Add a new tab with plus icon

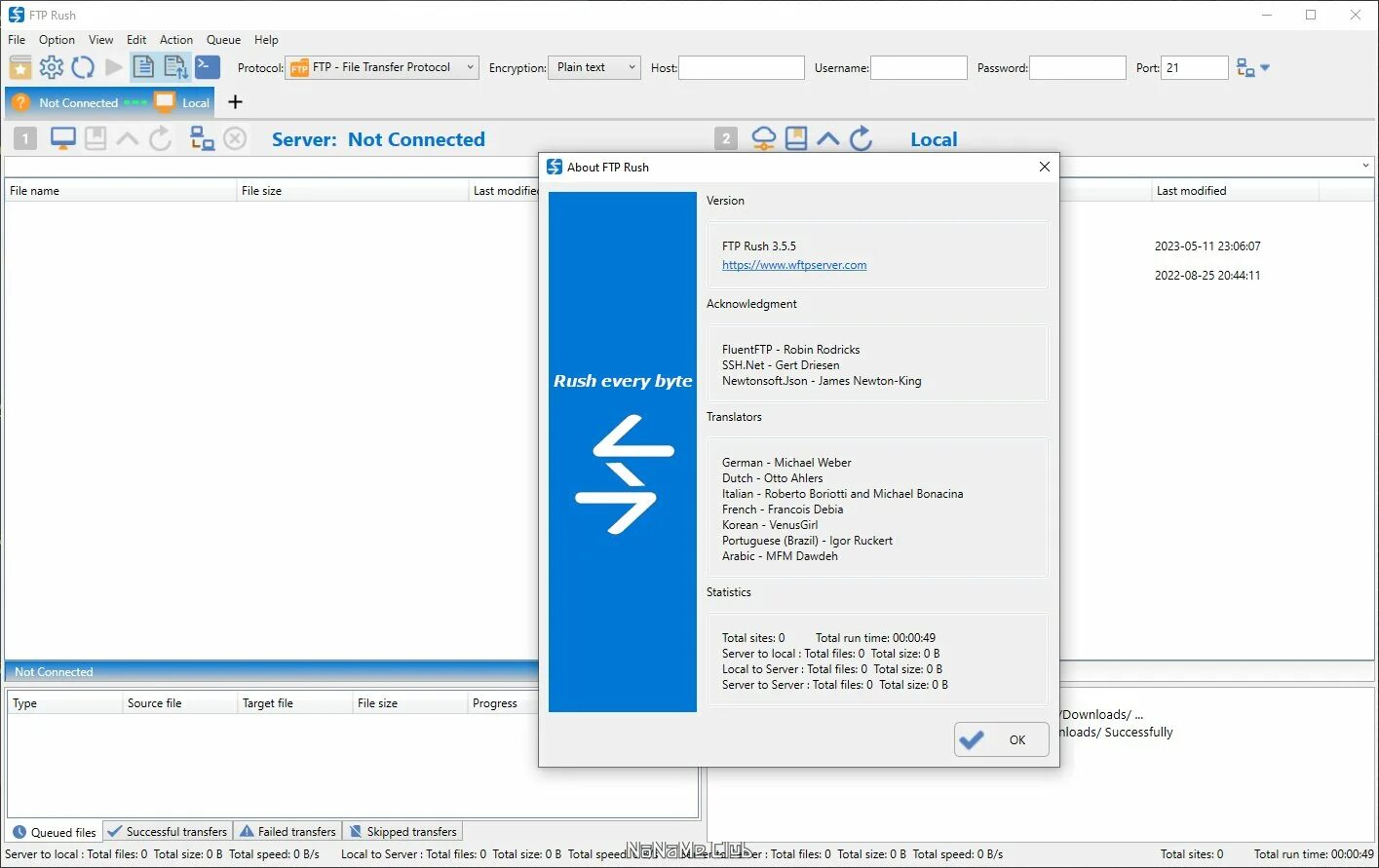click(235, 102)
